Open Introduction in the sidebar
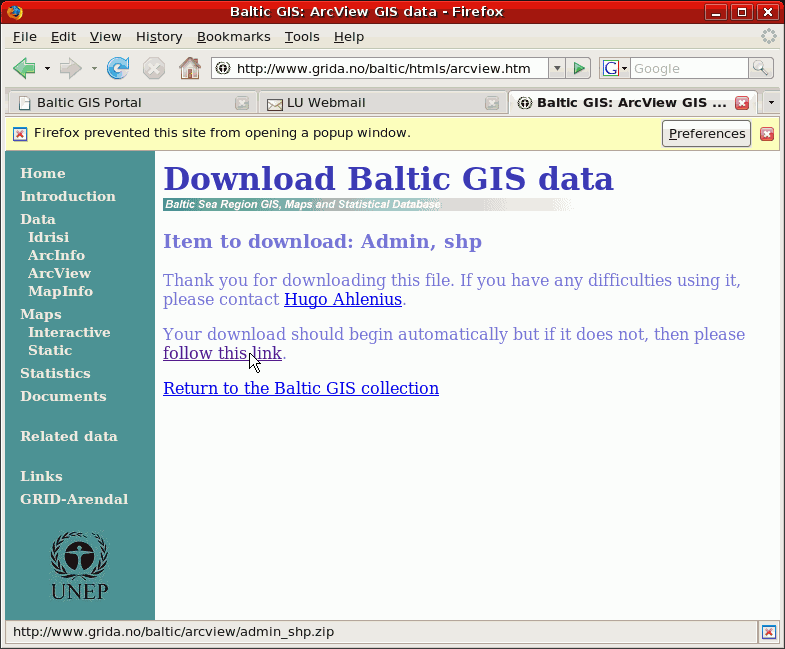This screenshot has width=785, height=649. coord(68,196)
